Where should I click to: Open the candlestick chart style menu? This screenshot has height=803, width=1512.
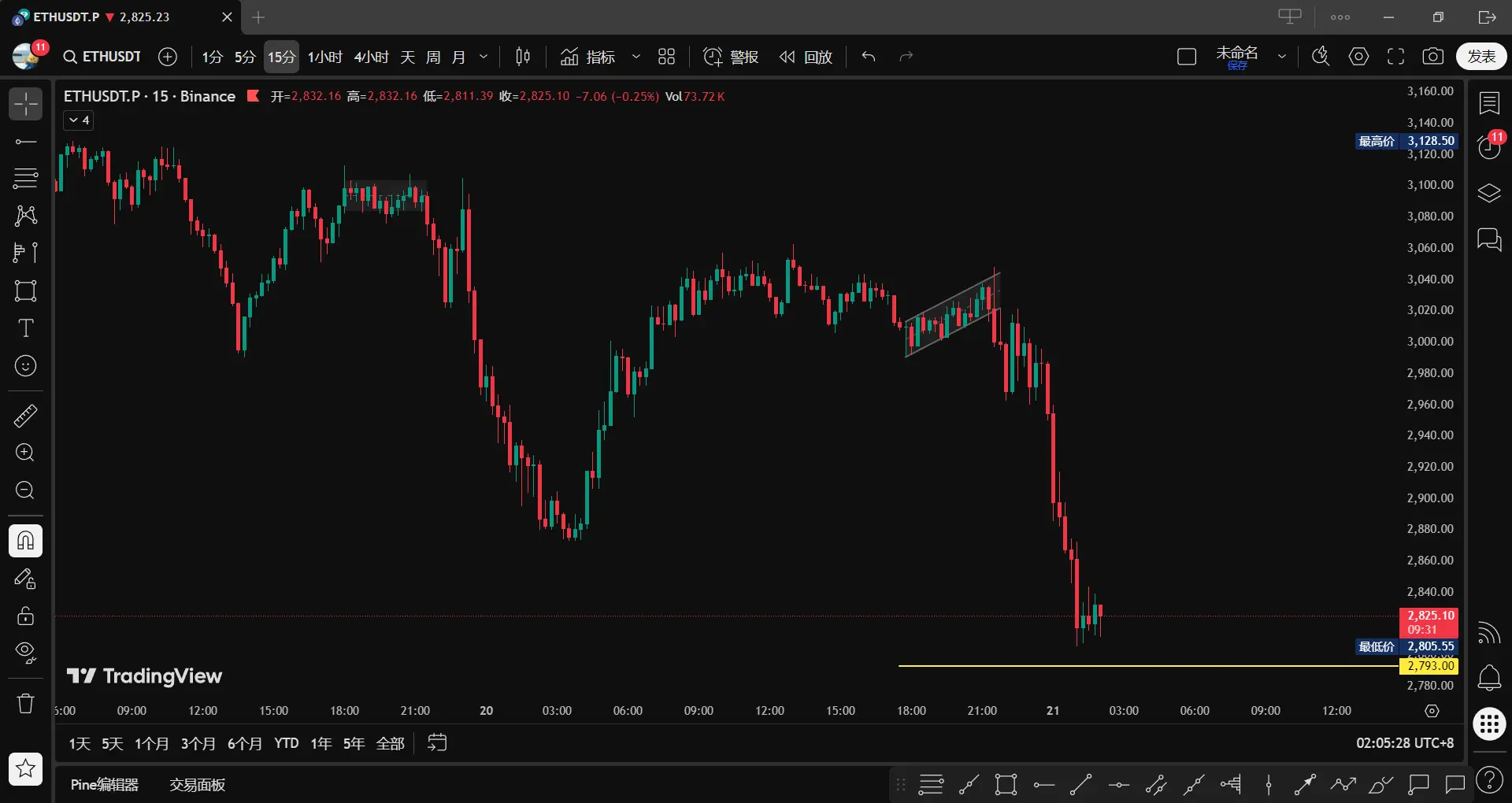tap(523, 57)
